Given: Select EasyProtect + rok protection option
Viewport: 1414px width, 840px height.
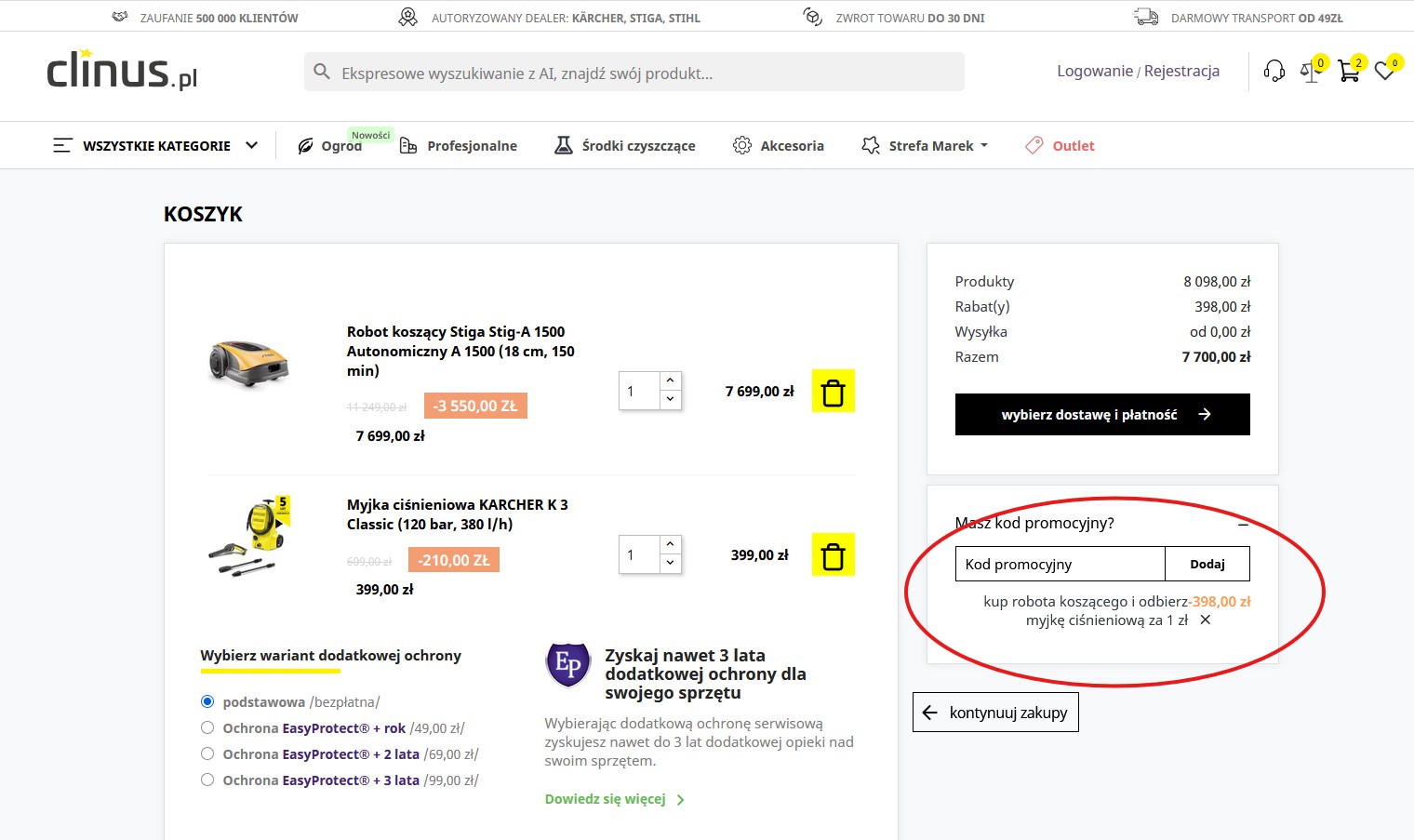Looking at the screenshot, I should click(207, 727).
